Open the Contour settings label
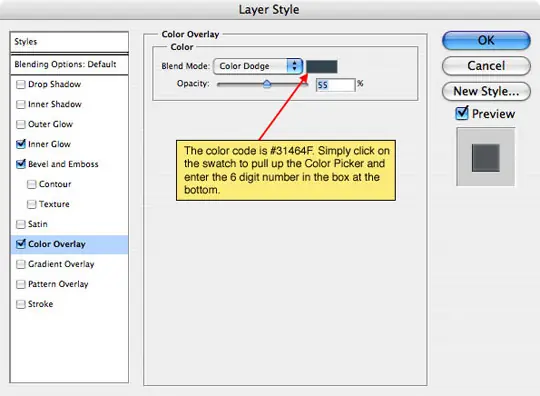Screen dimensions: 540x396 pos(55,184)
